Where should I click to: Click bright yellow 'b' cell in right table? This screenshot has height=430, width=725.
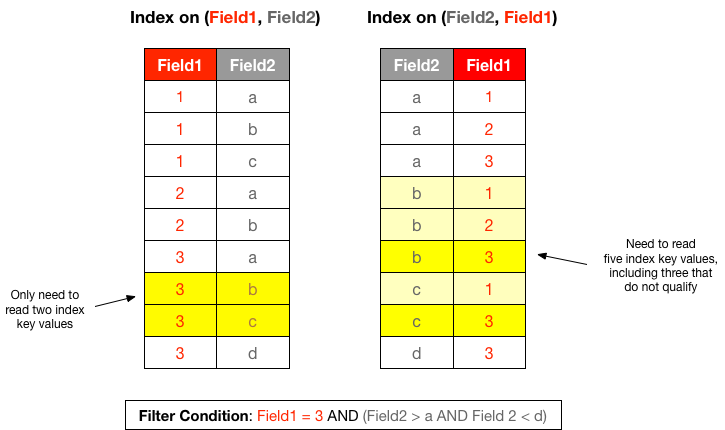(417, 257)
